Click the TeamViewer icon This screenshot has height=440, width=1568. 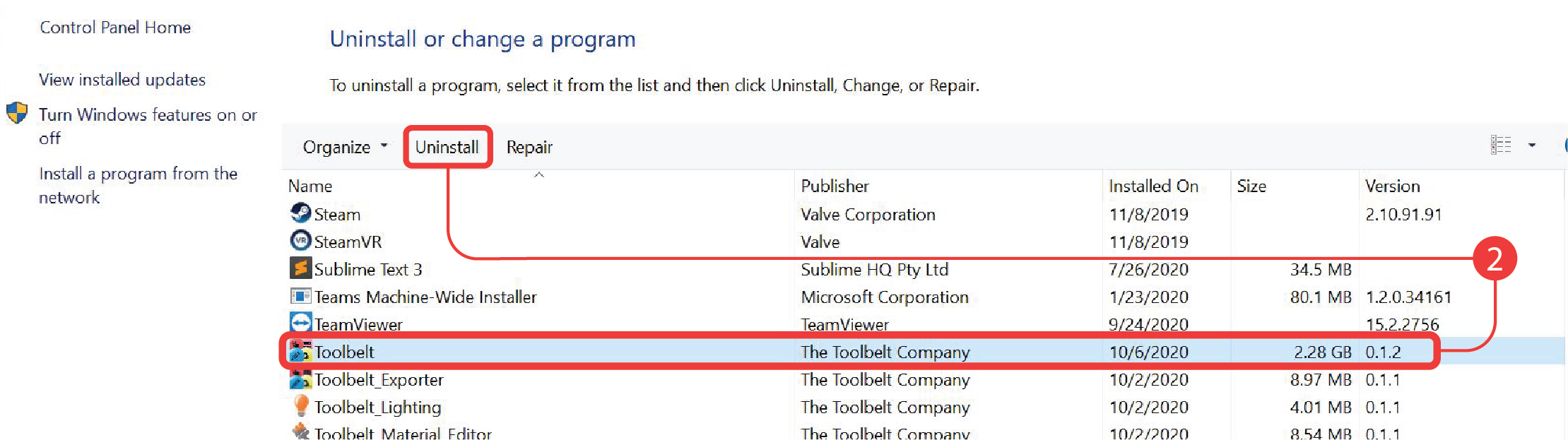[x=300, y=323]
